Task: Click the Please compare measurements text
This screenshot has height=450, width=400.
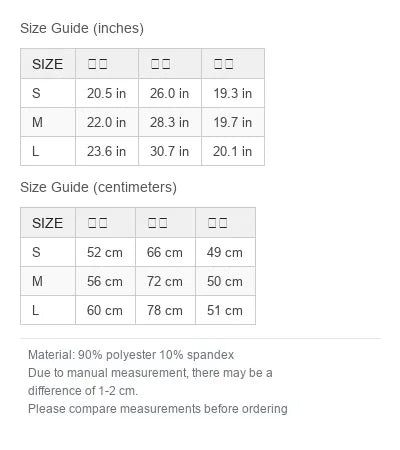Action: pyautogui.click(x=158, y=409)
